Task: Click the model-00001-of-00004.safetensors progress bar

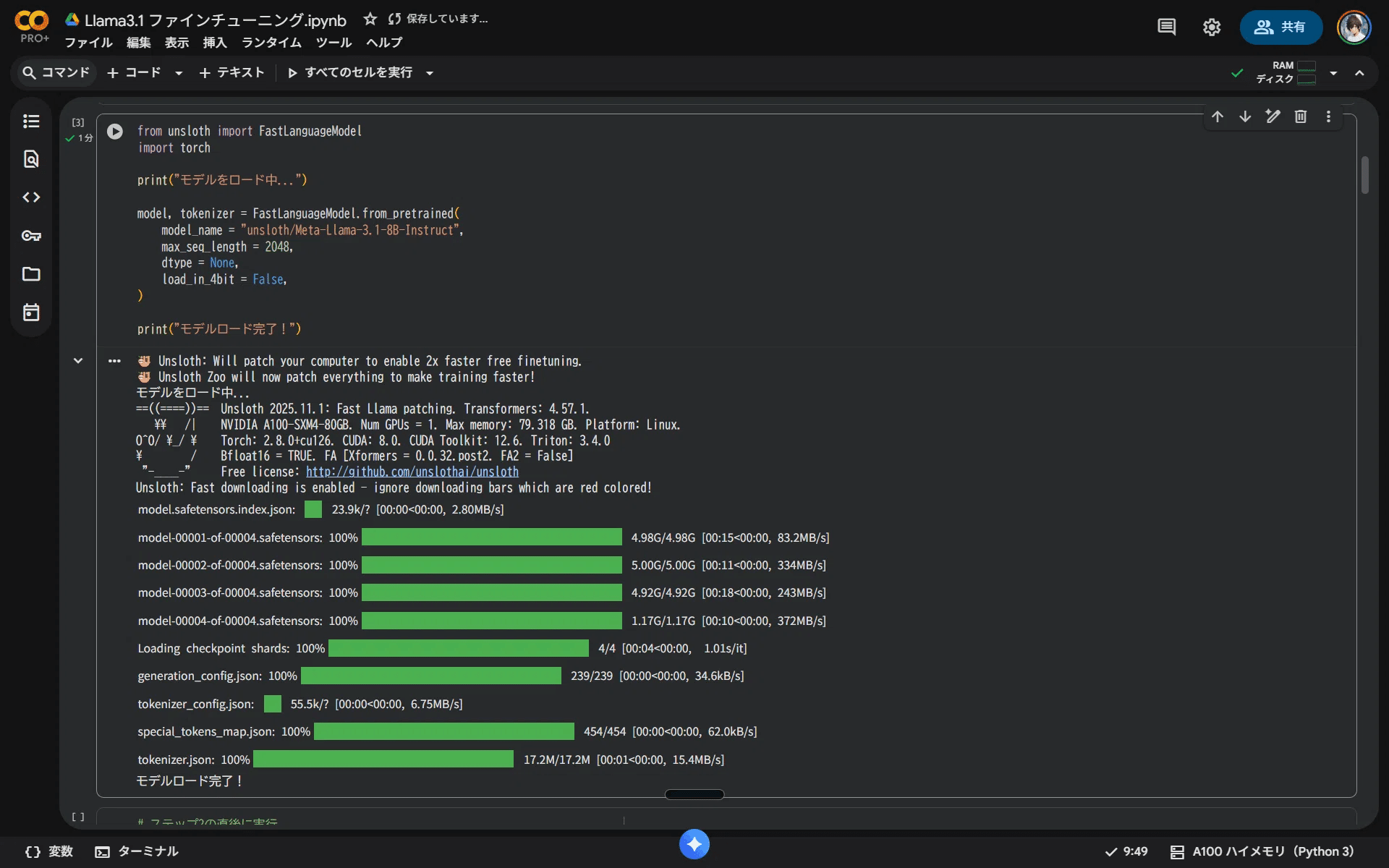Action: tap(492, 537)
